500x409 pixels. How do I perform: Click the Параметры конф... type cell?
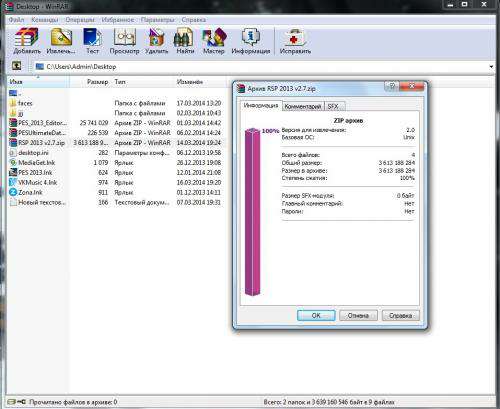pos(142,153)
